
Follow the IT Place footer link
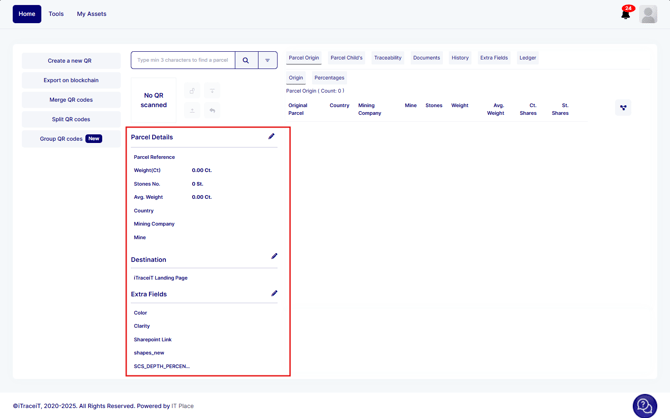pos(183,406)
